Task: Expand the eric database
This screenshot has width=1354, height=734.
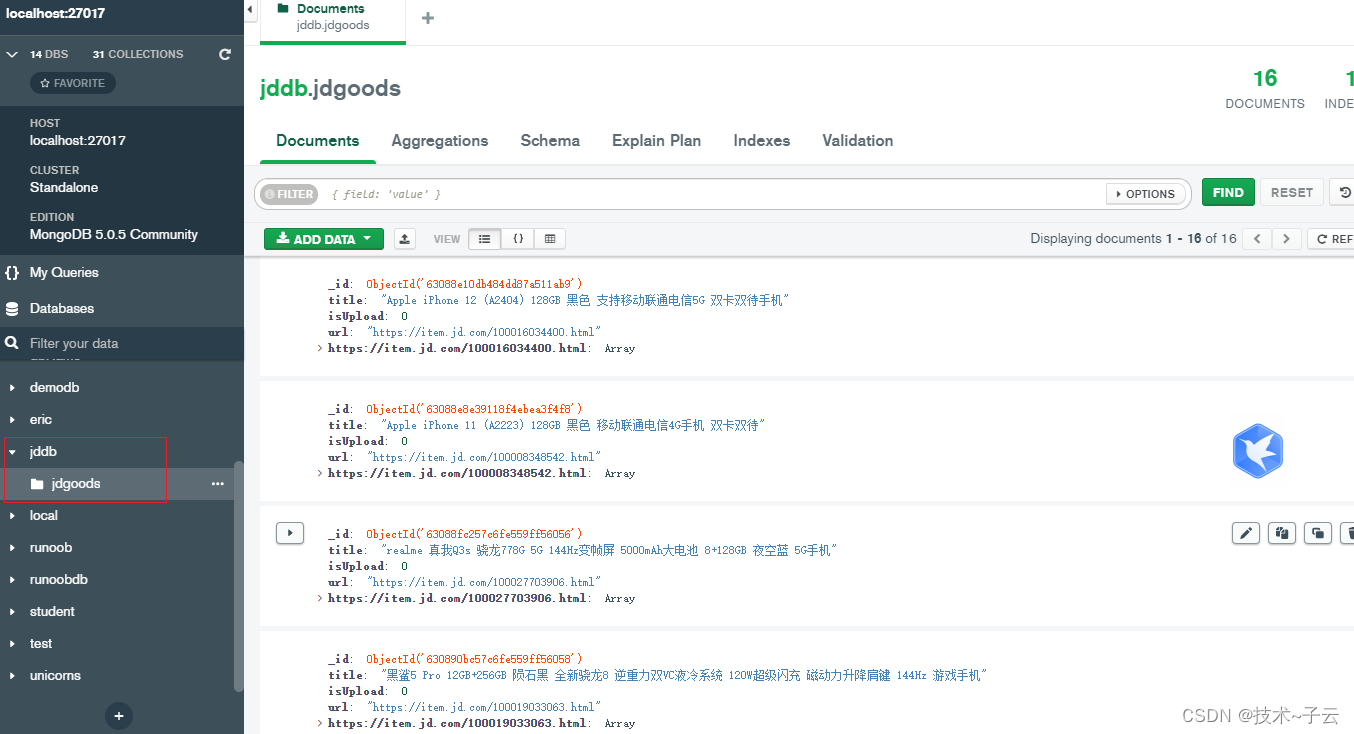Action: (x=12, y=420)
